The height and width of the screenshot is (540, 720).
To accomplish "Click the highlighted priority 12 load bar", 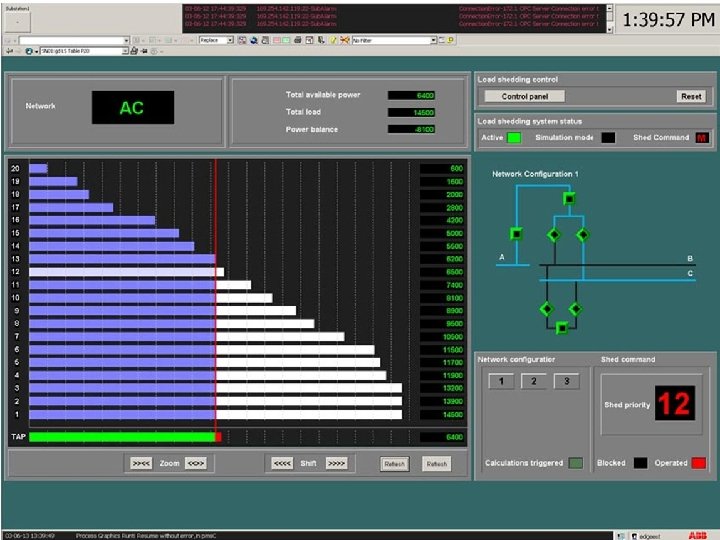I will click(x=127, y=272).
